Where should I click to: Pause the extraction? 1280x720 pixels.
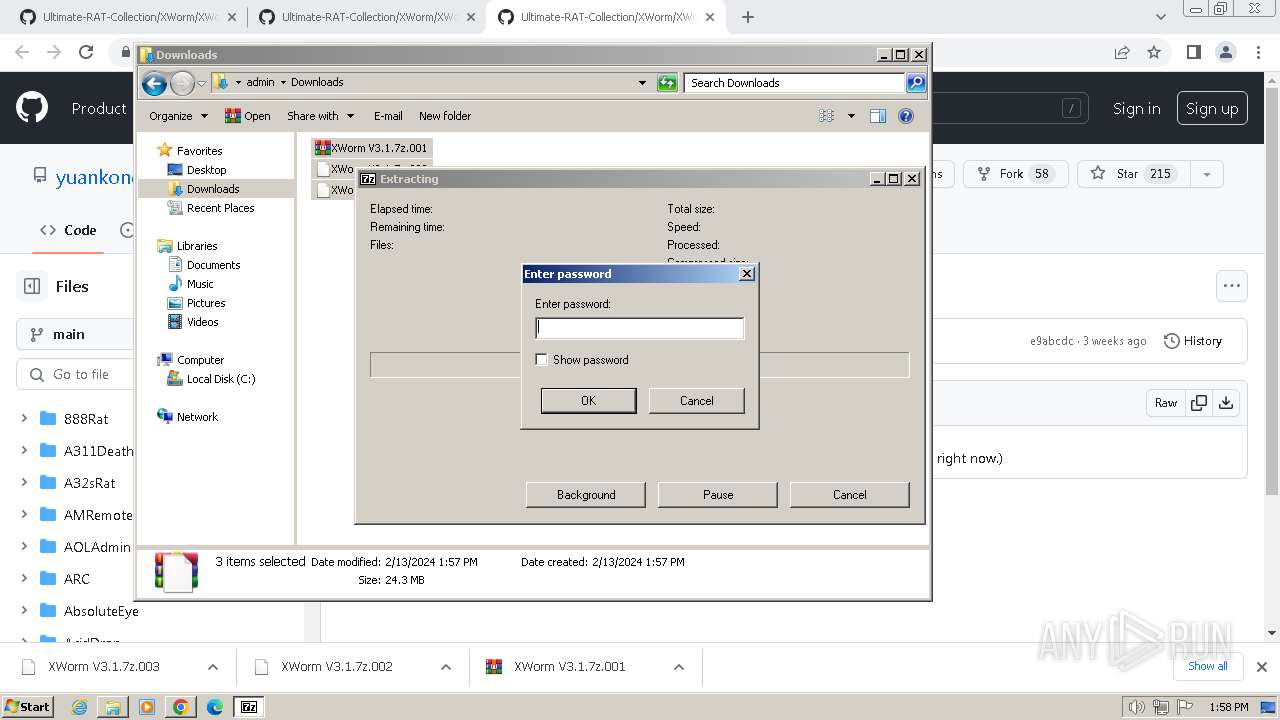pyautogui.click(x=718, y=495)
